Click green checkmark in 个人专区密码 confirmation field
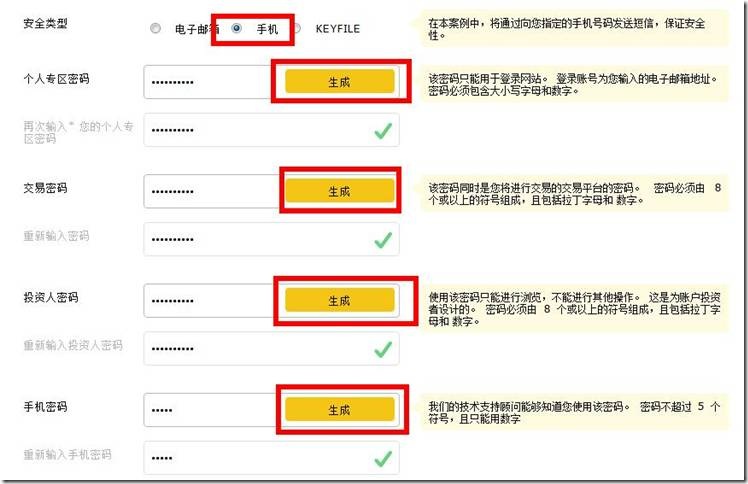 (x=383, y=131)
